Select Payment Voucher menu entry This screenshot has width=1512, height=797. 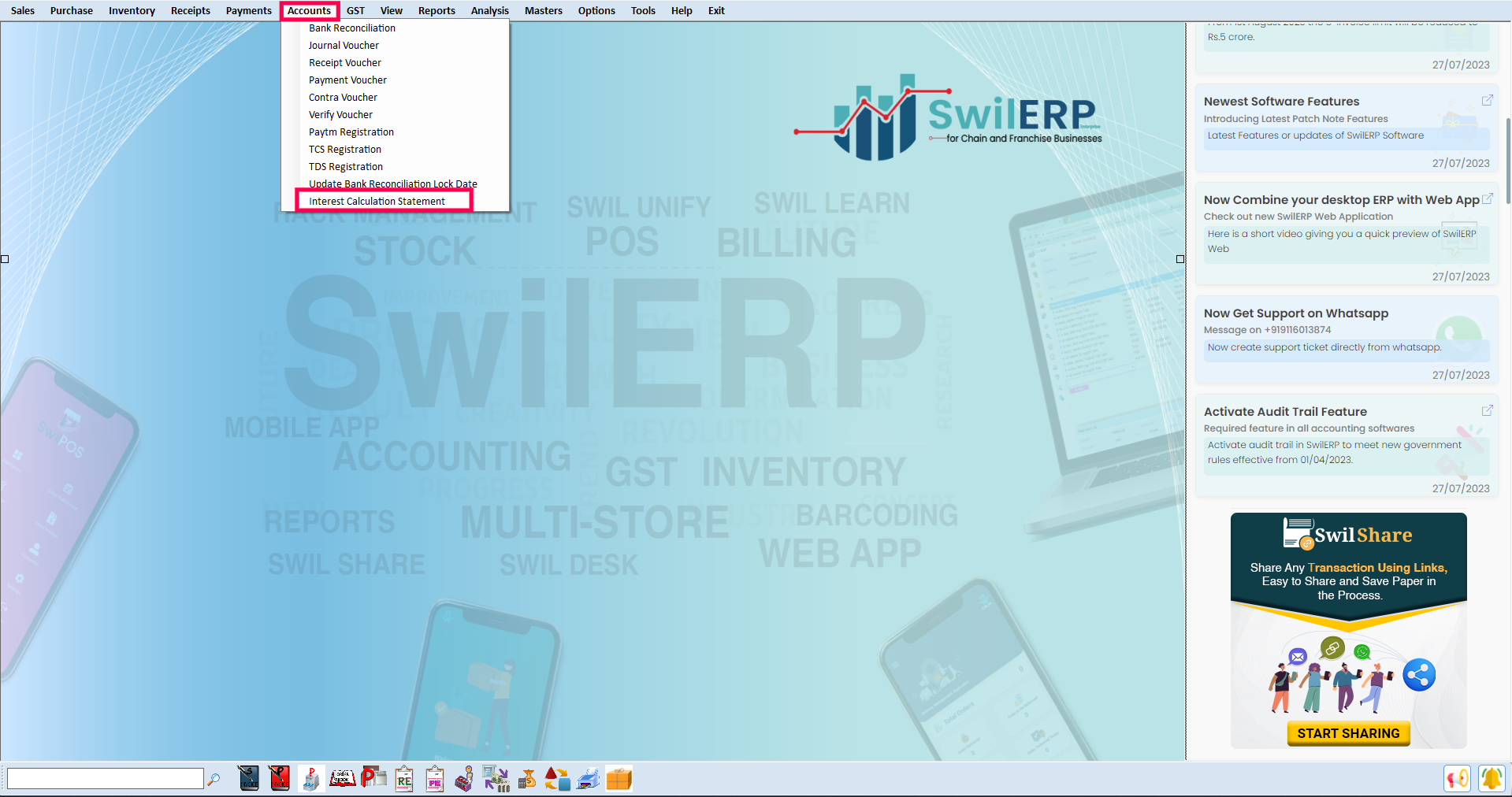tap(396, 80)
